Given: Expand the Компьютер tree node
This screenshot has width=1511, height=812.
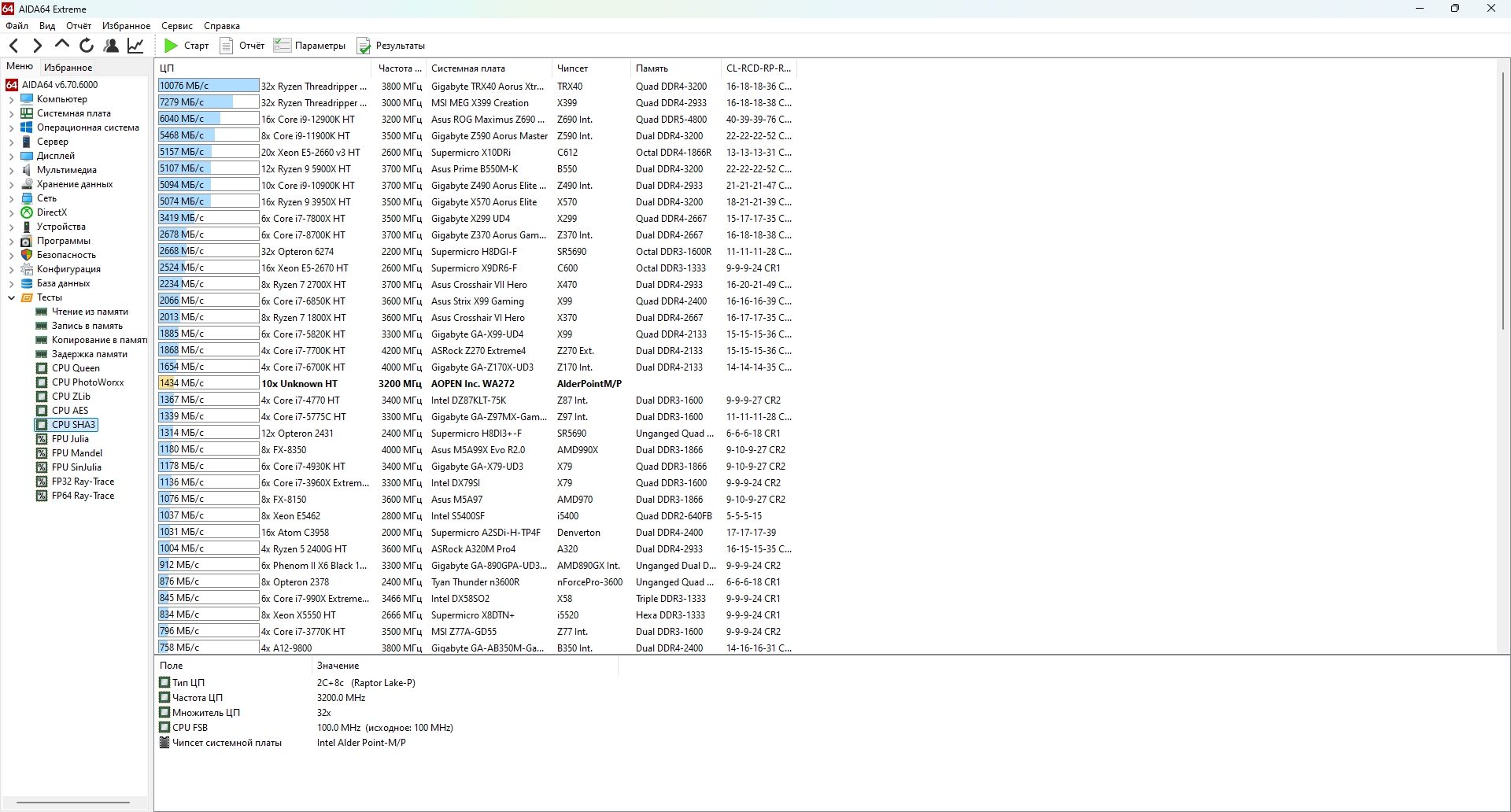Looking at the screenshot, I should [11, 100].
